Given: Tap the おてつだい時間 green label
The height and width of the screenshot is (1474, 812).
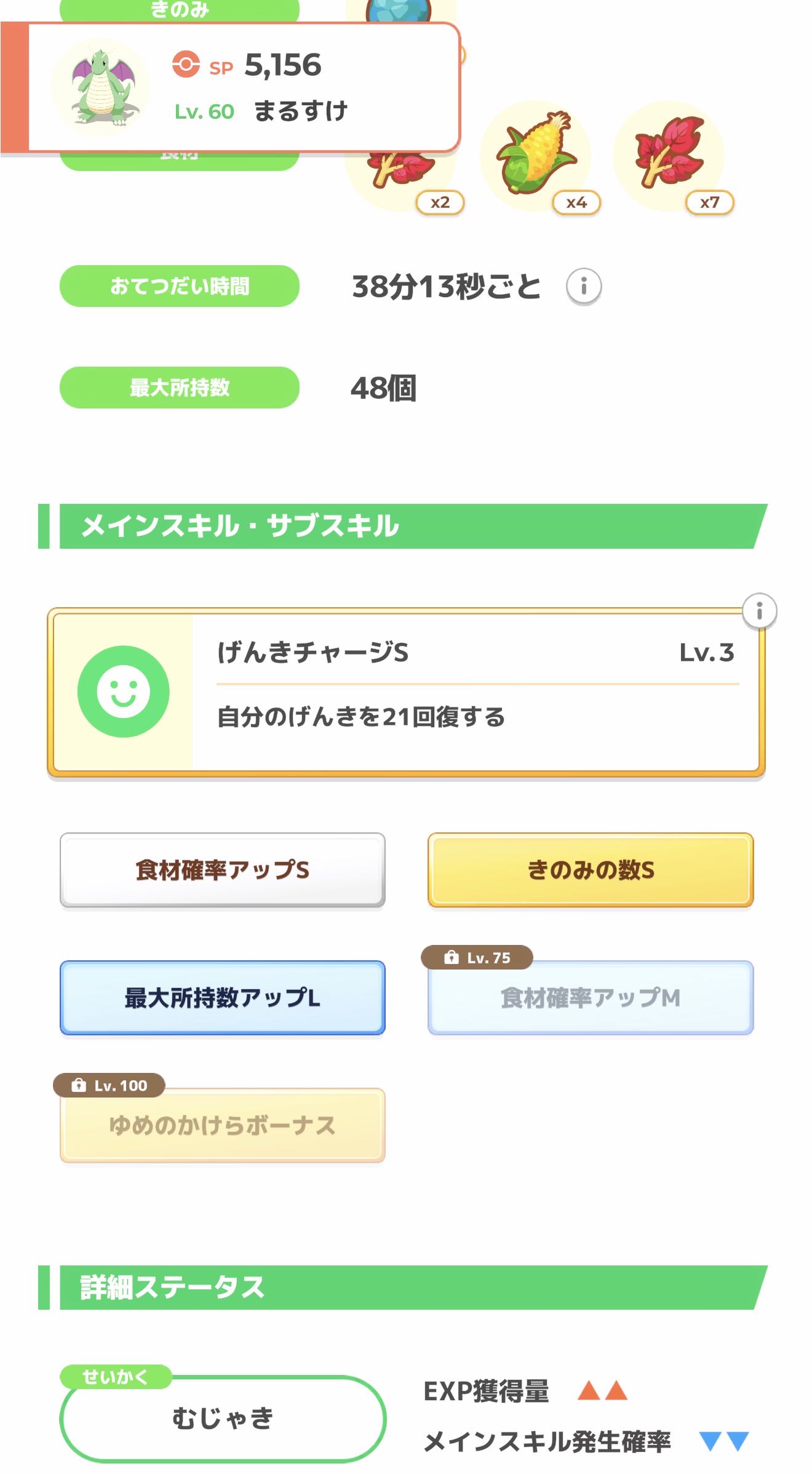Looking at the screenshot, I should click(x=179, y=286).
